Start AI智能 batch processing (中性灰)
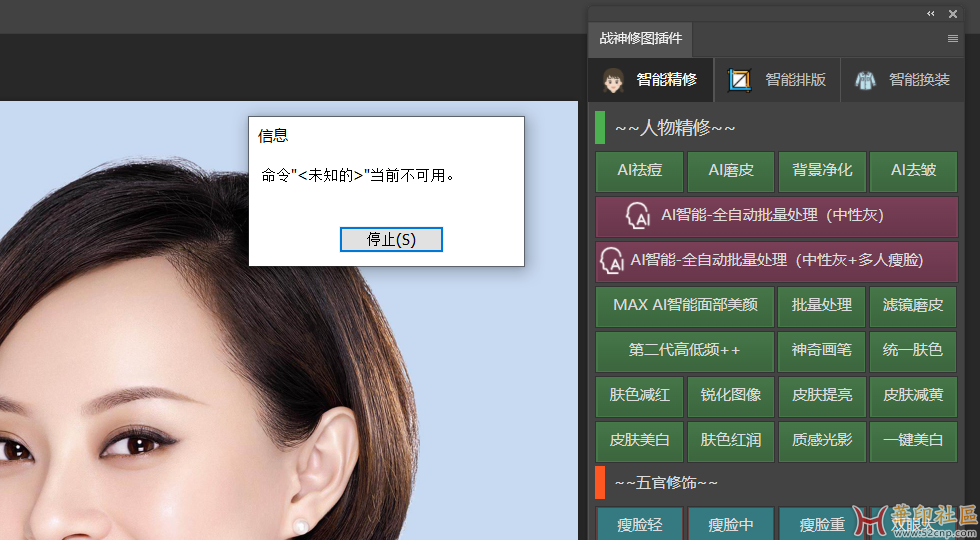This screenshot has width=980, height=540. coord(776,215)
